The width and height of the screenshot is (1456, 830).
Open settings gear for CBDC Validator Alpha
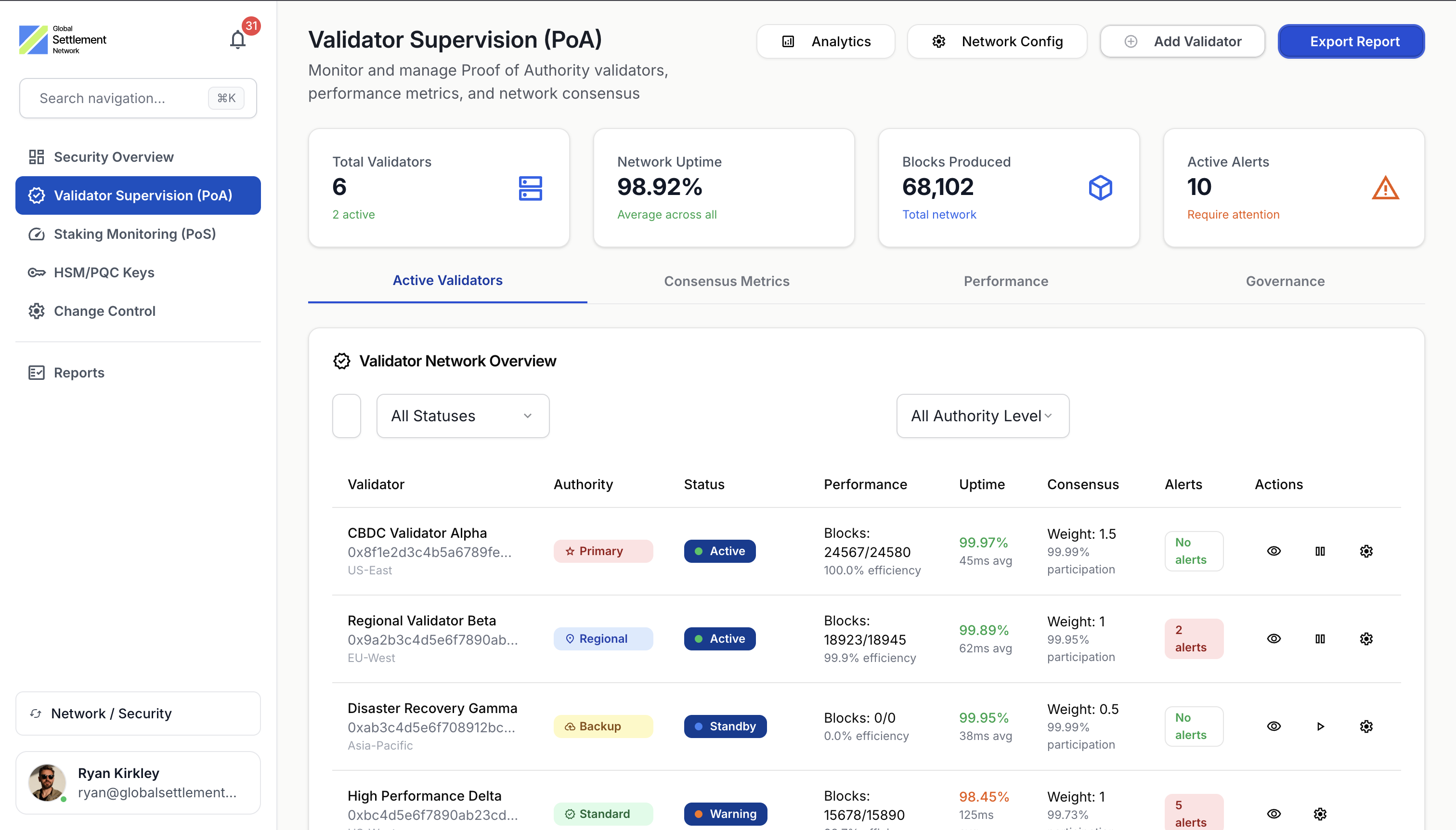click(x=1366, y=551)
